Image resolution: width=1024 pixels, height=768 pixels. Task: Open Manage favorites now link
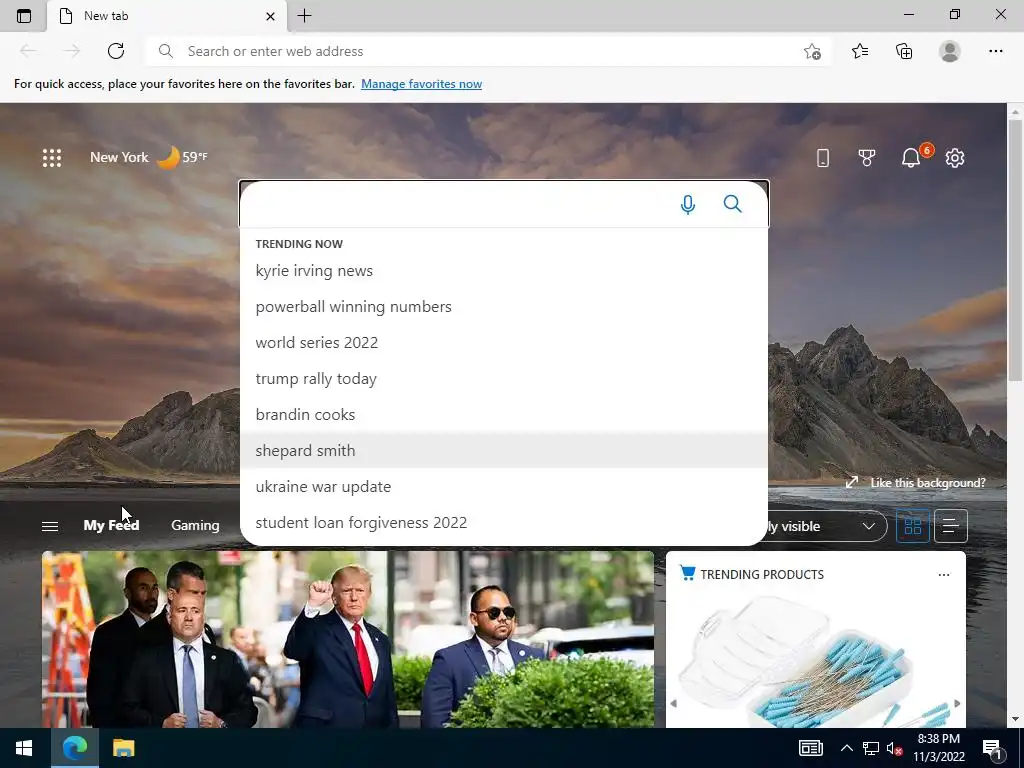(x=421, y=84)
